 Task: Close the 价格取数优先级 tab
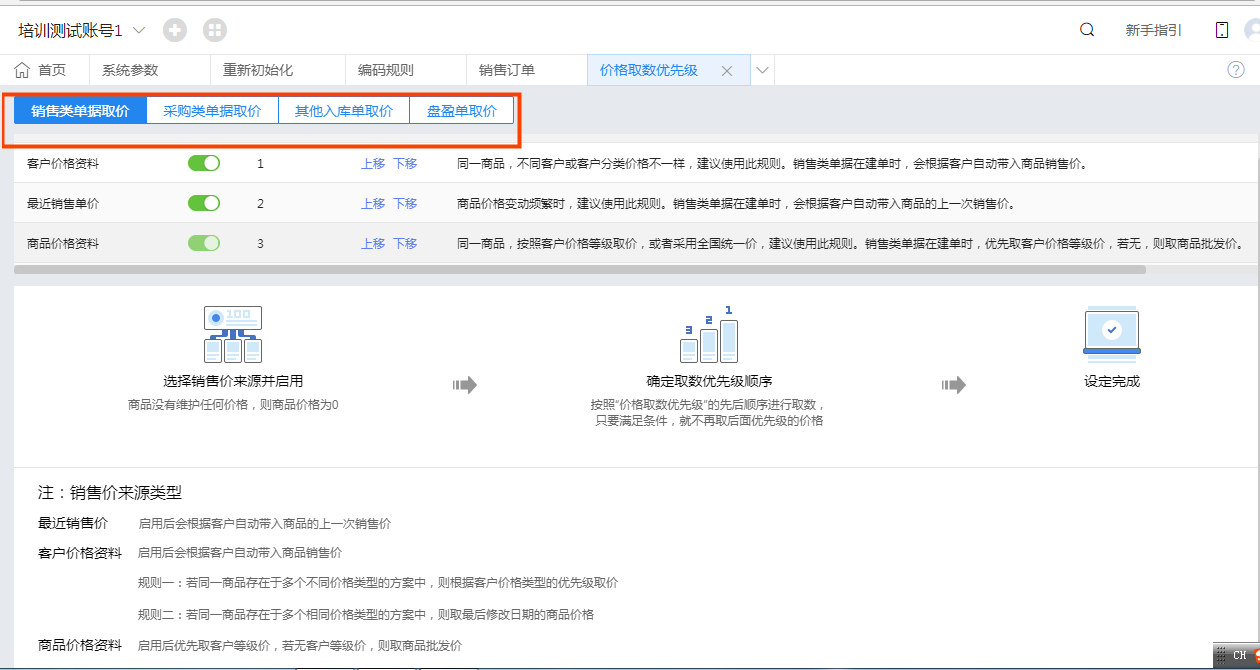point(727,71)
